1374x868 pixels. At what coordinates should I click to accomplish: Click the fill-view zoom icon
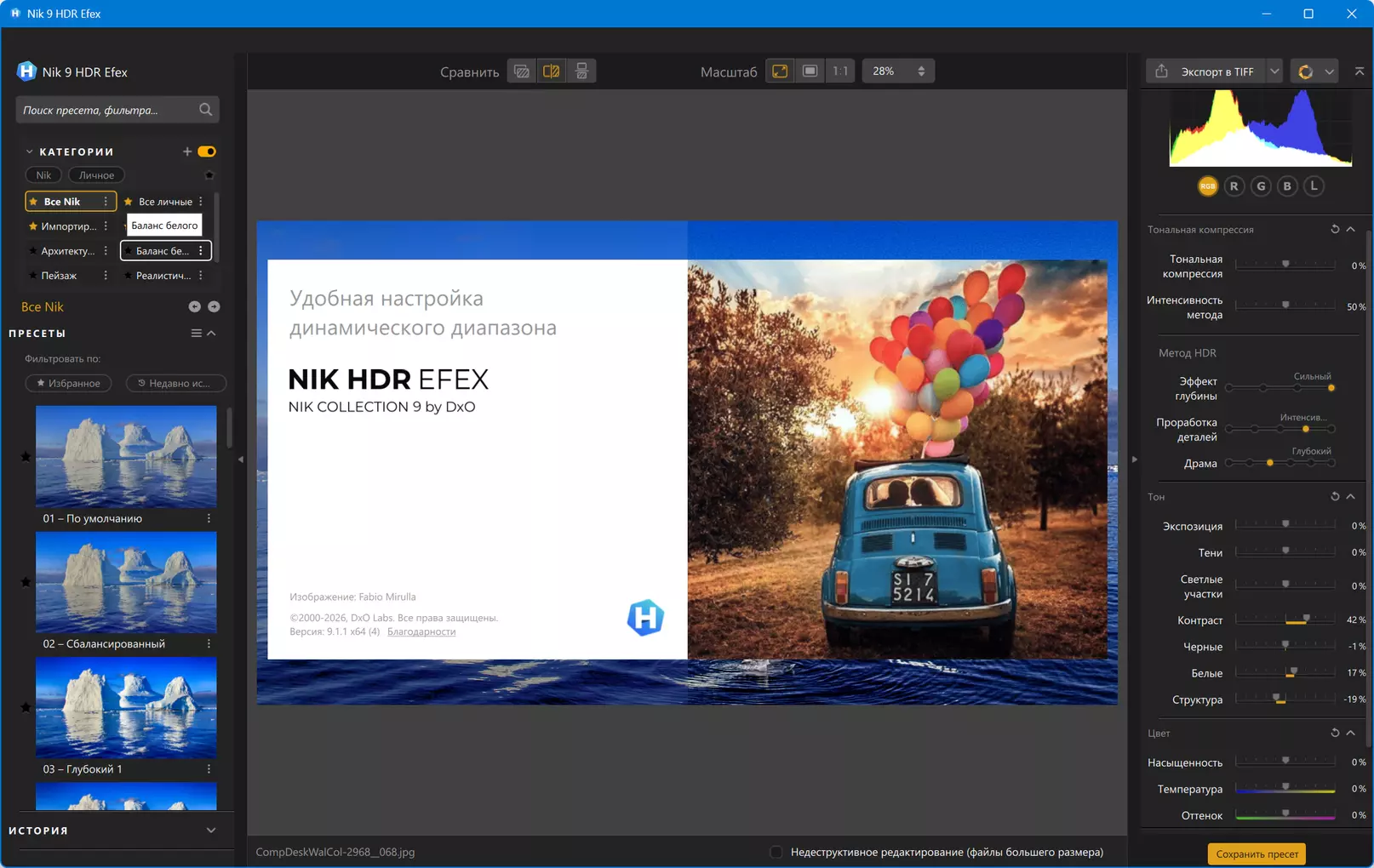coord(810,71)
